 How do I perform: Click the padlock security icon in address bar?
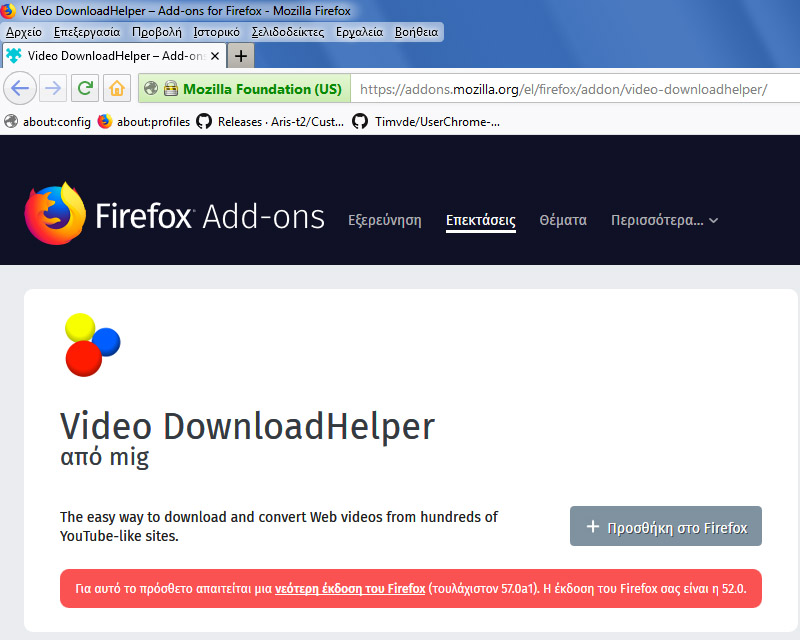pos(171,88)
